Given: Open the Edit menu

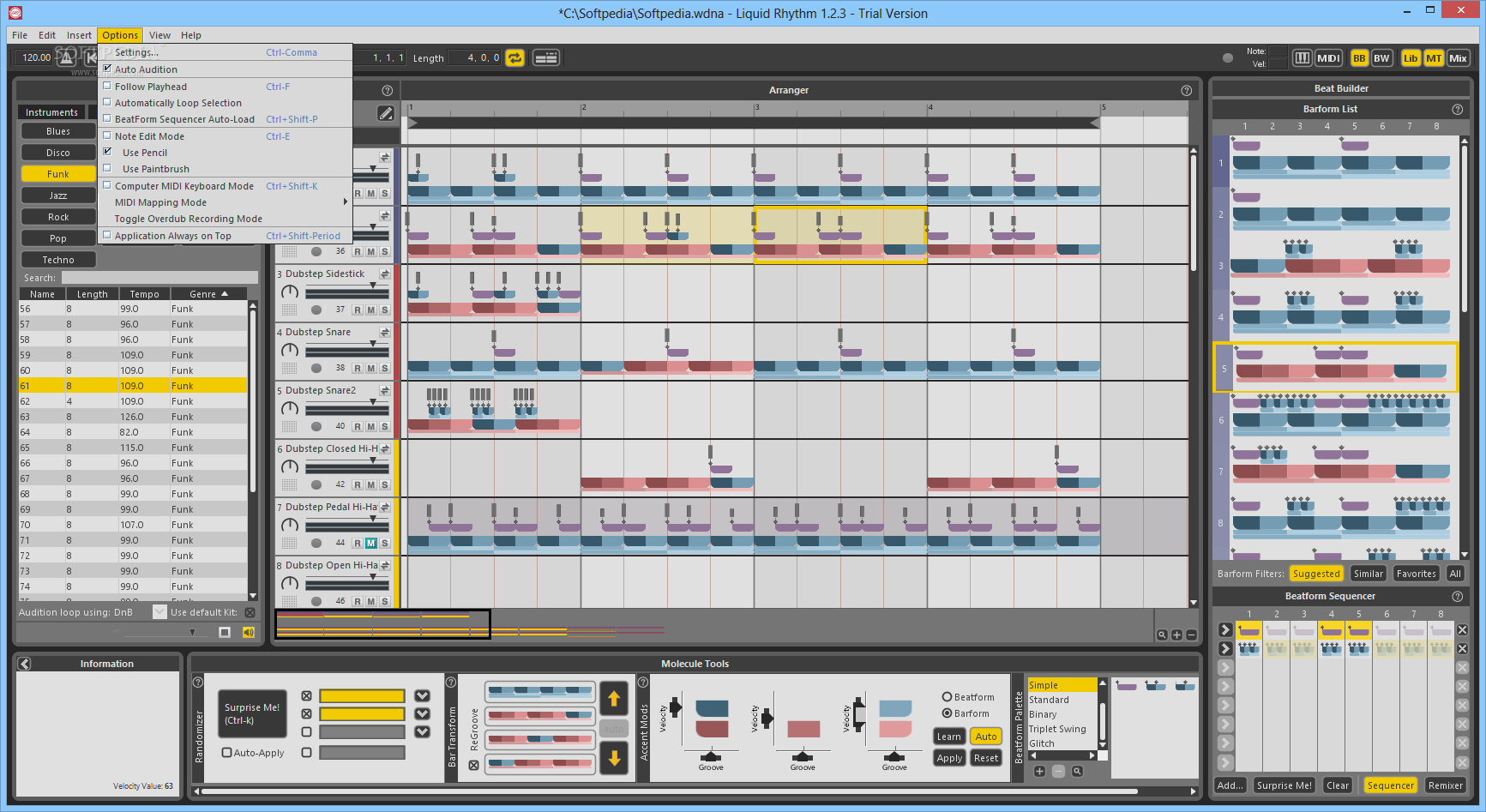Looking at the screenshot, I should pyautogui.click(x=47, y=35).
